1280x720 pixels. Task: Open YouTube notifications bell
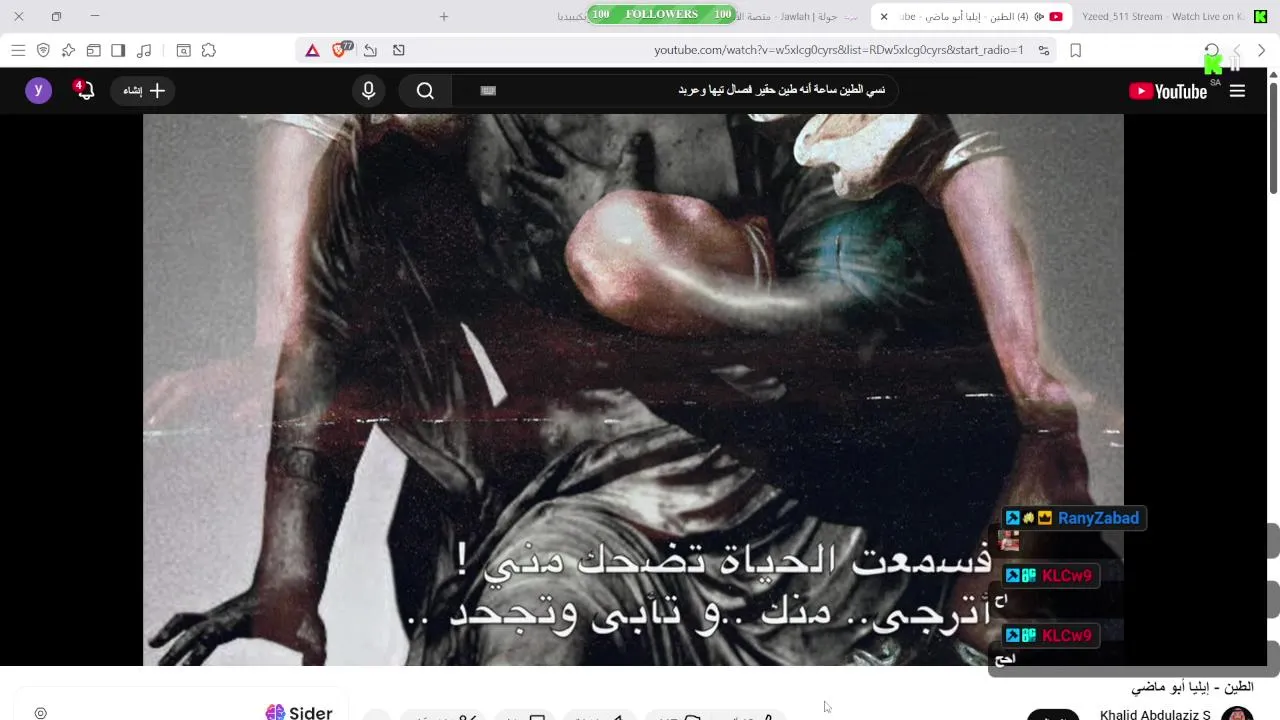point(85,90)
